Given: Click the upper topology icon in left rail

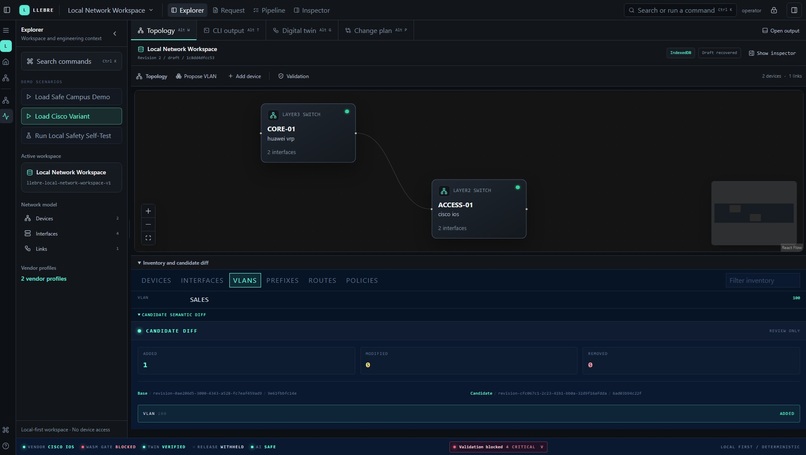Looking at the screenshot, I should pos(6,78).
